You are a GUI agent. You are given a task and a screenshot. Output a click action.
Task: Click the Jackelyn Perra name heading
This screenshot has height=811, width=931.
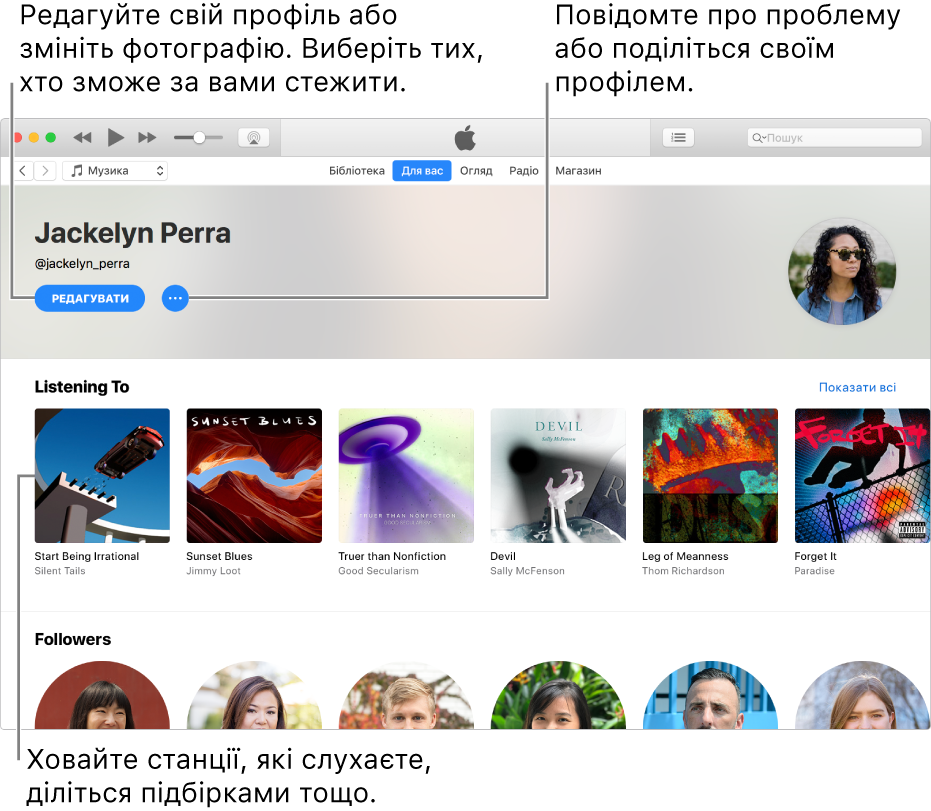[132, 233]
